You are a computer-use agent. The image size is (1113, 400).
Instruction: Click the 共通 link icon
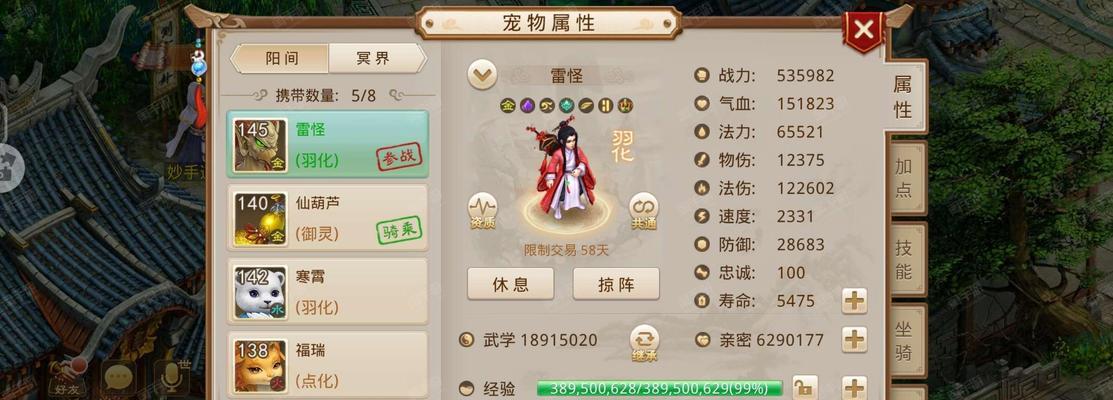pos(644,211)
